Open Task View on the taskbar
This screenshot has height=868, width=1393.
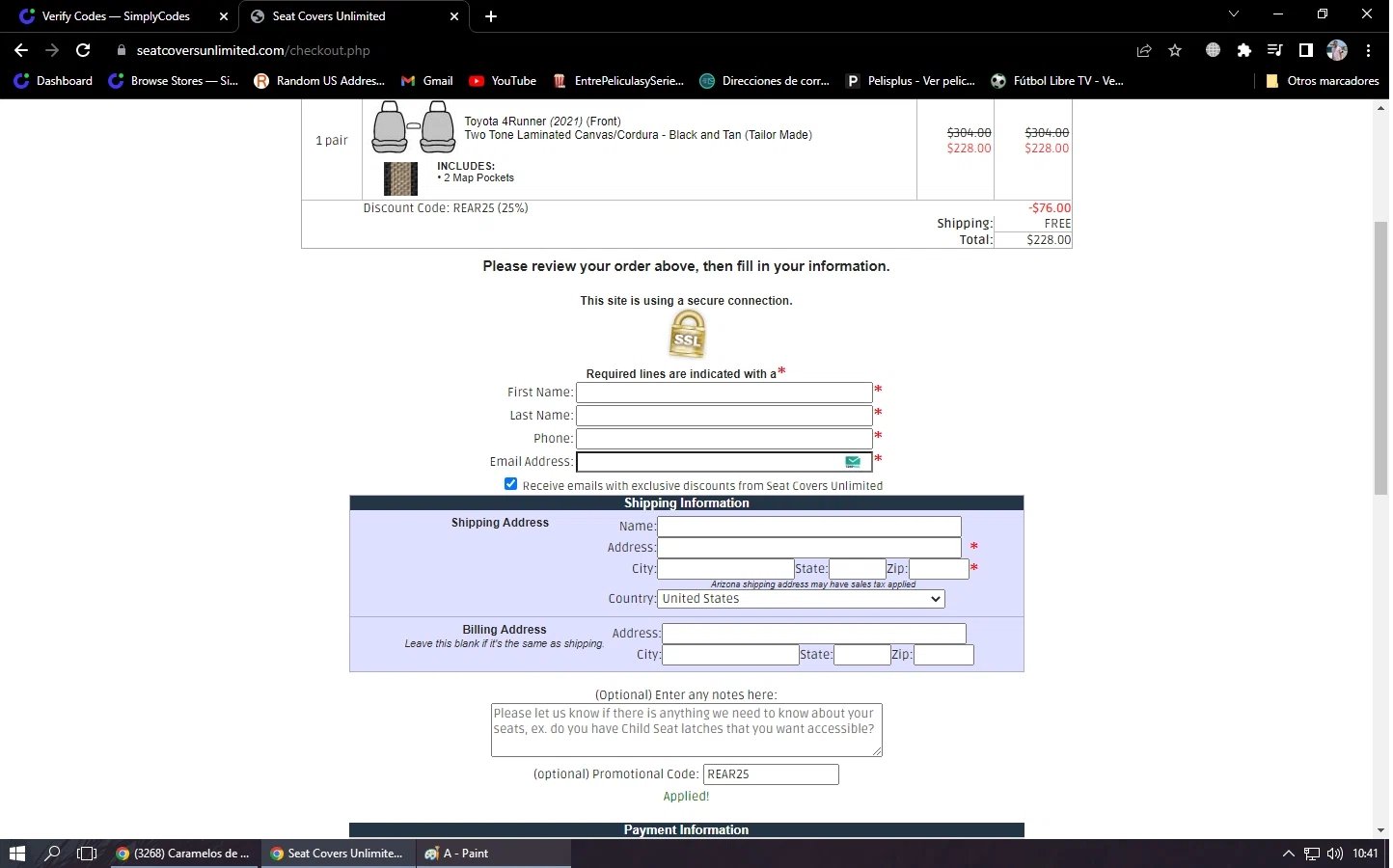tap(87, 854)
